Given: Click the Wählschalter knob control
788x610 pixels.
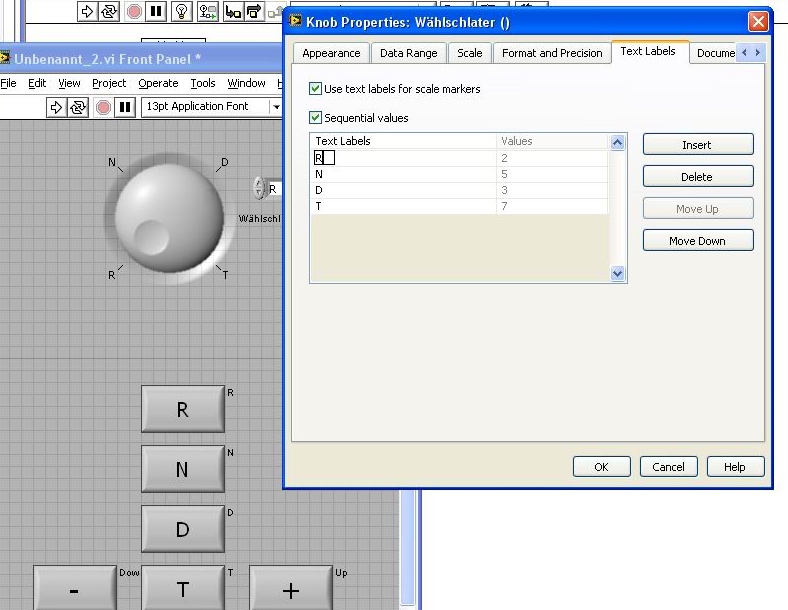Looking at the screenshot, I should pyautogui.click(x=169, y=218).
